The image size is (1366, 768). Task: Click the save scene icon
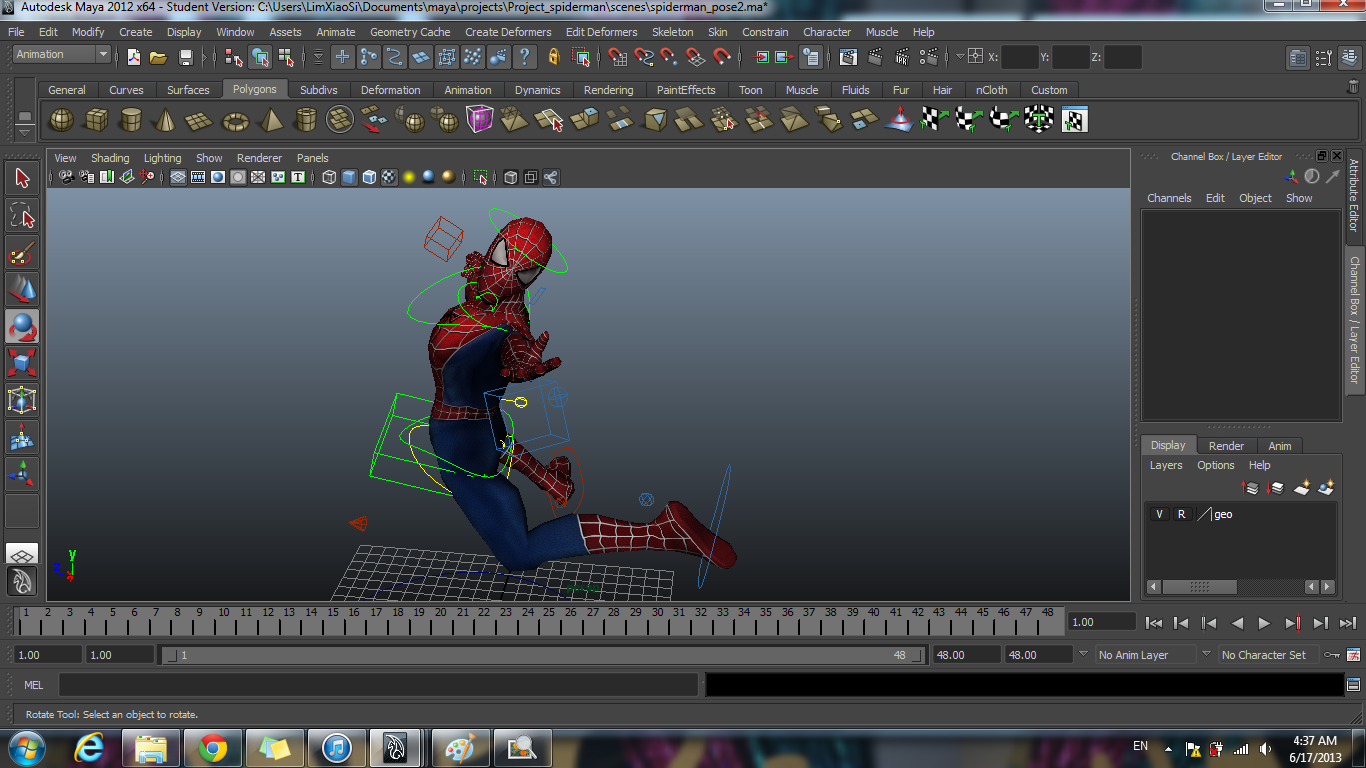coord(185,57)
